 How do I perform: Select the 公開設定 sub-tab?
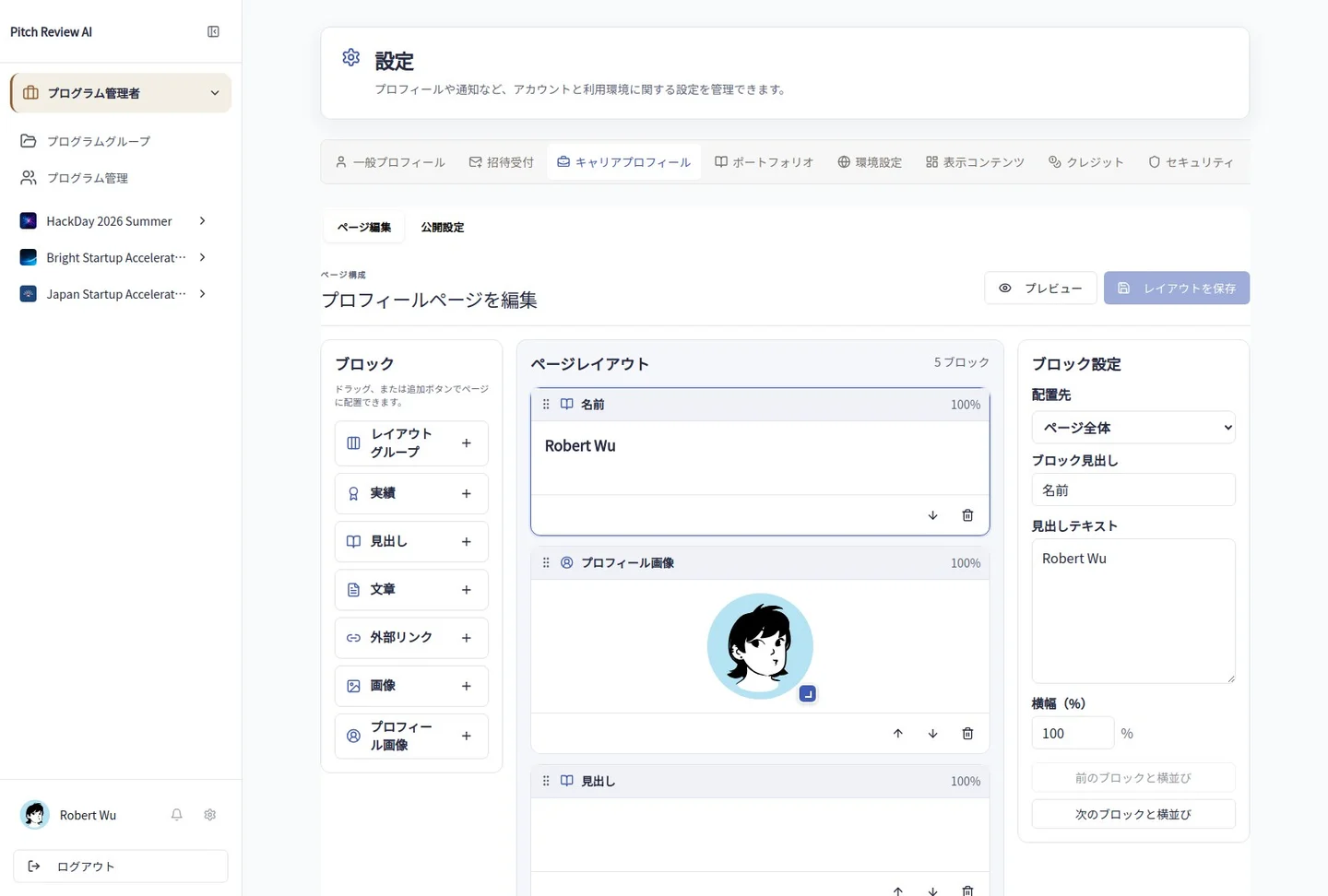443,228
